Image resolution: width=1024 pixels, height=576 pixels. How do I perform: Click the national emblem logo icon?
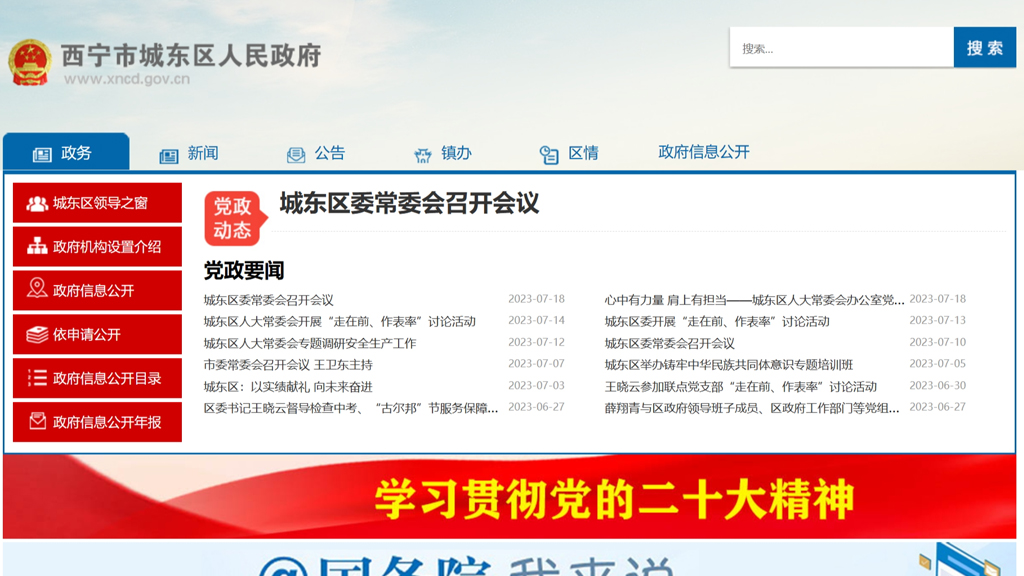[x=29, y=62]
